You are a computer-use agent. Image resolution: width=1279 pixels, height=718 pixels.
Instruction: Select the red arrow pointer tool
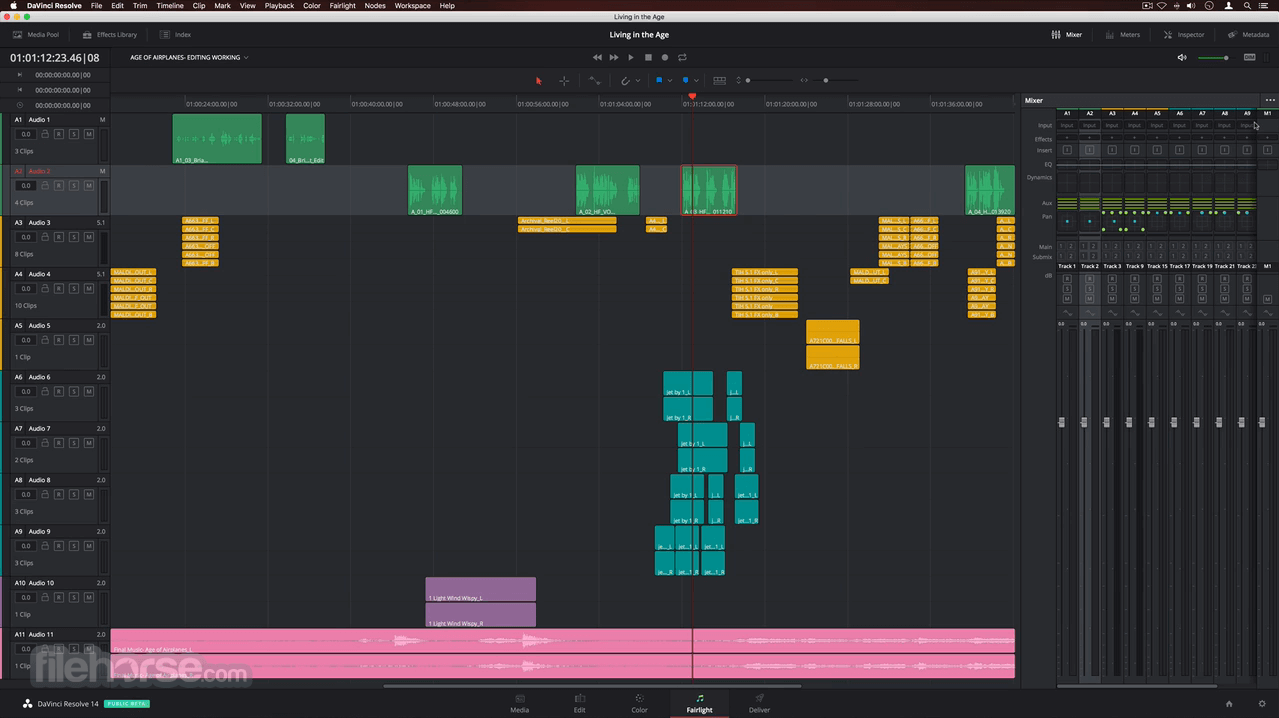click(x=538, y=80)
